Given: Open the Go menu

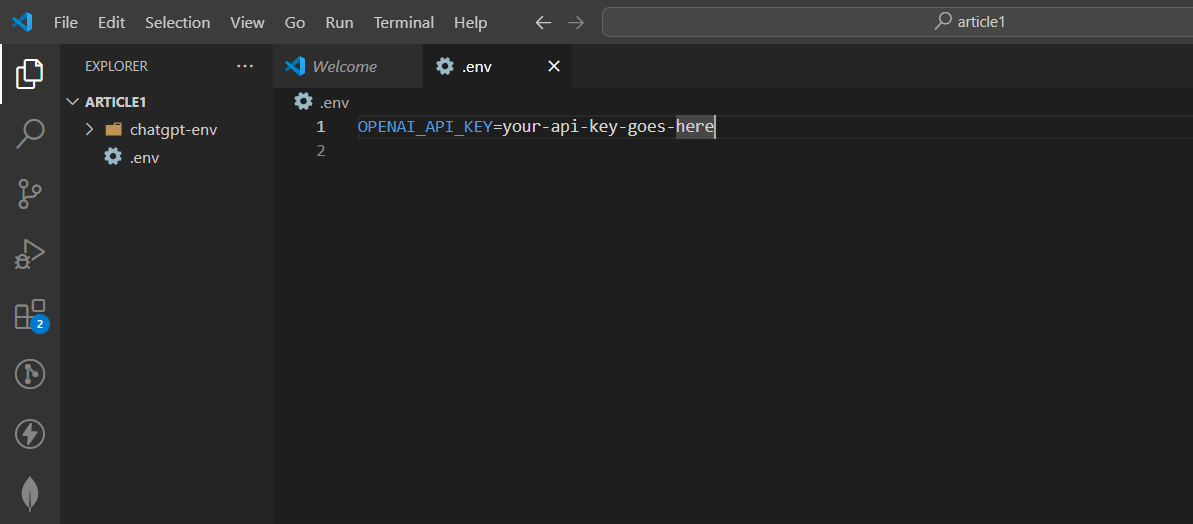Looking at the screenshot, I should click(294, 22).
